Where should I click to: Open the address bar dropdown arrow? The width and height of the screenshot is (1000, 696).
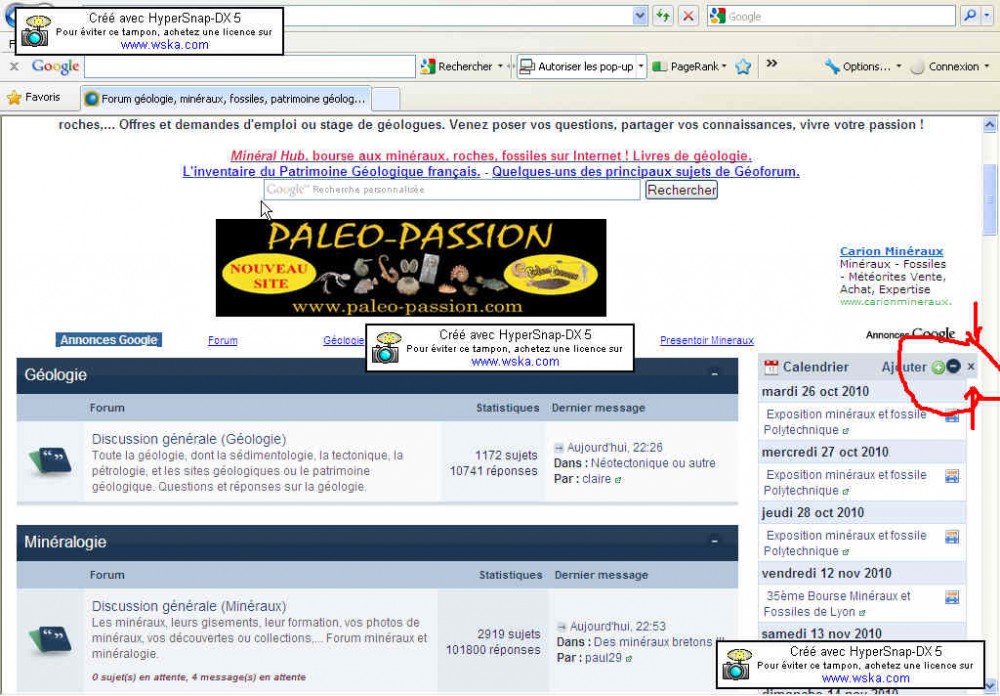(x=640, y=16)
